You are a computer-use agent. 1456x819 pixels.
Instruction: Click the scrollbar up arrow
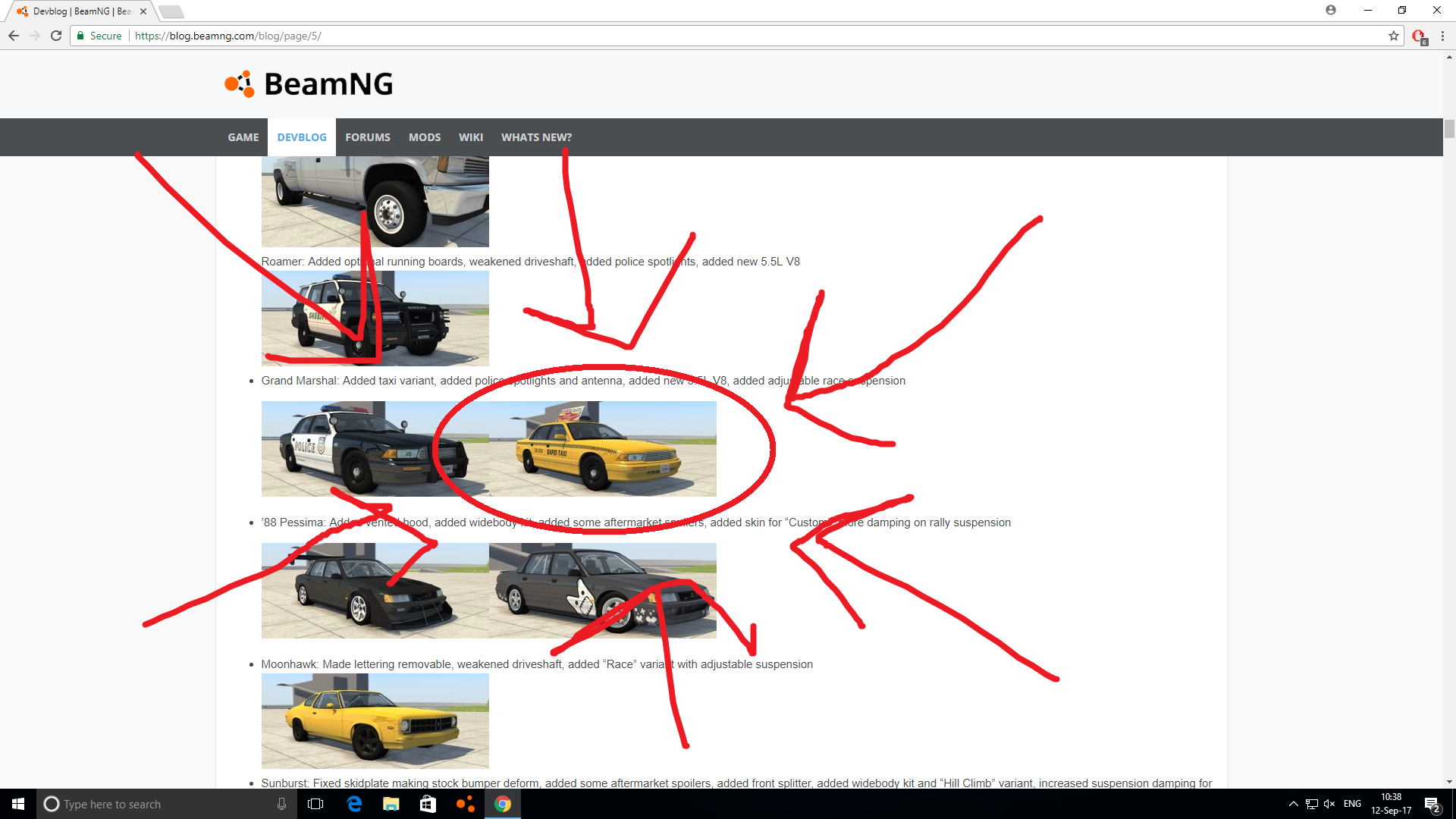coord(1449,57)
